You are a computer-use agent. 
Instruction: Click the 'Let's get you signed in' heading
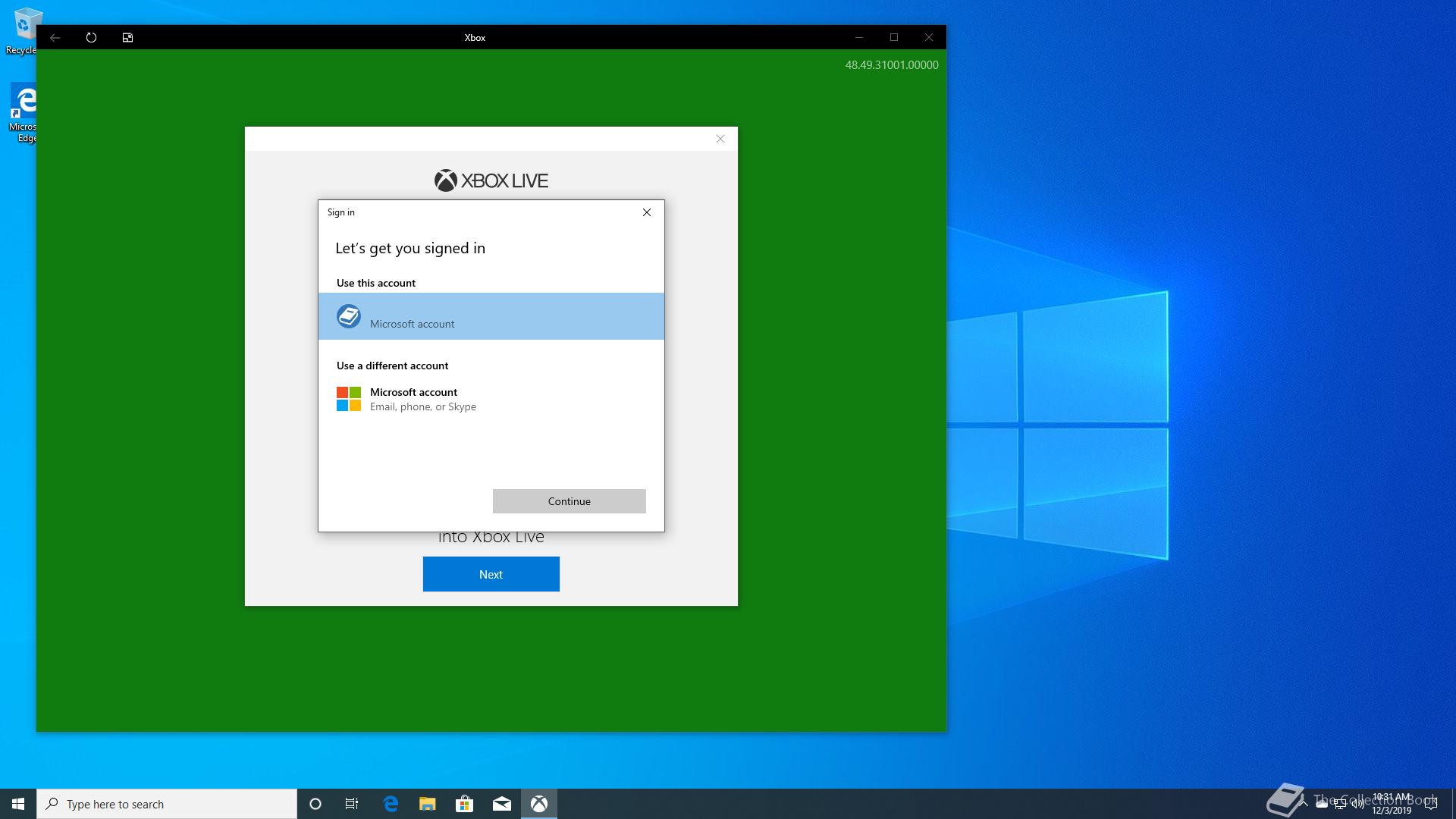tap(410, 248)
